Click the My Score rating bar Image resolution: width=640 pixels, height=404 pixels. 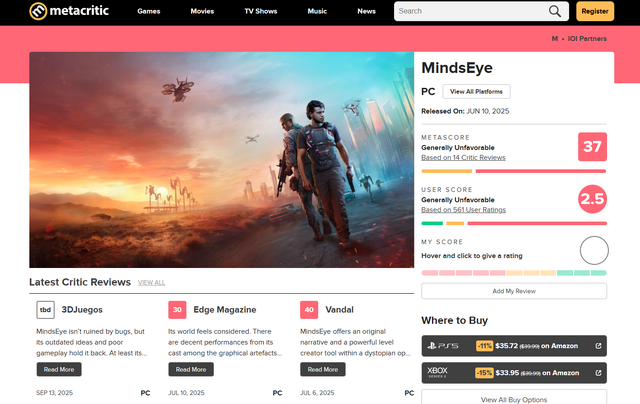coord(514,272)
